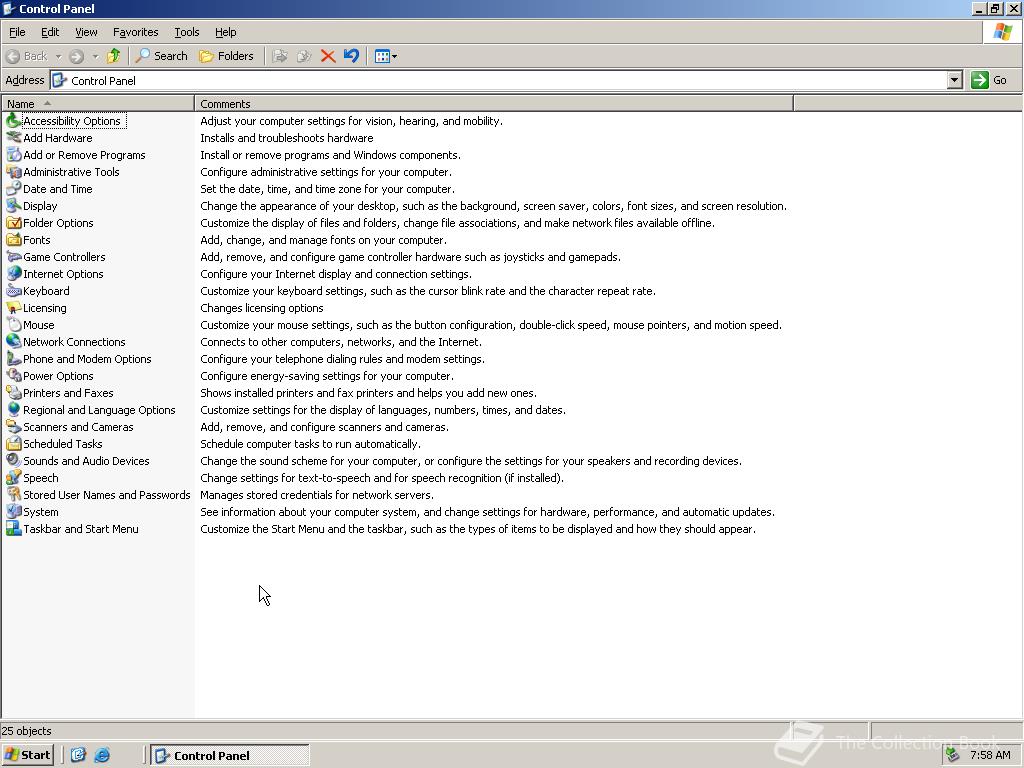The width and height of the screenshot is (1024, 768).
Task: Open the Accessibility Options icon
Action: coord(13,121)
